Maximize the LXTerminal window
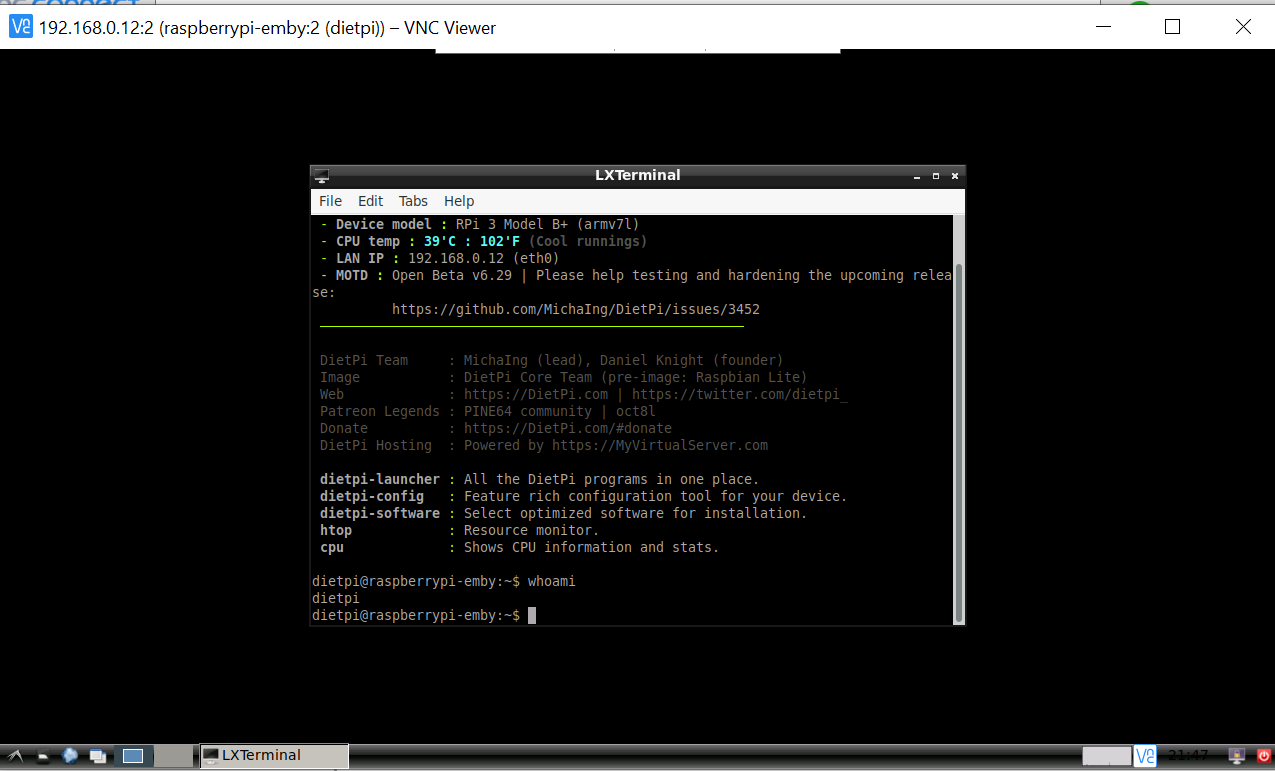 point(936,176)
